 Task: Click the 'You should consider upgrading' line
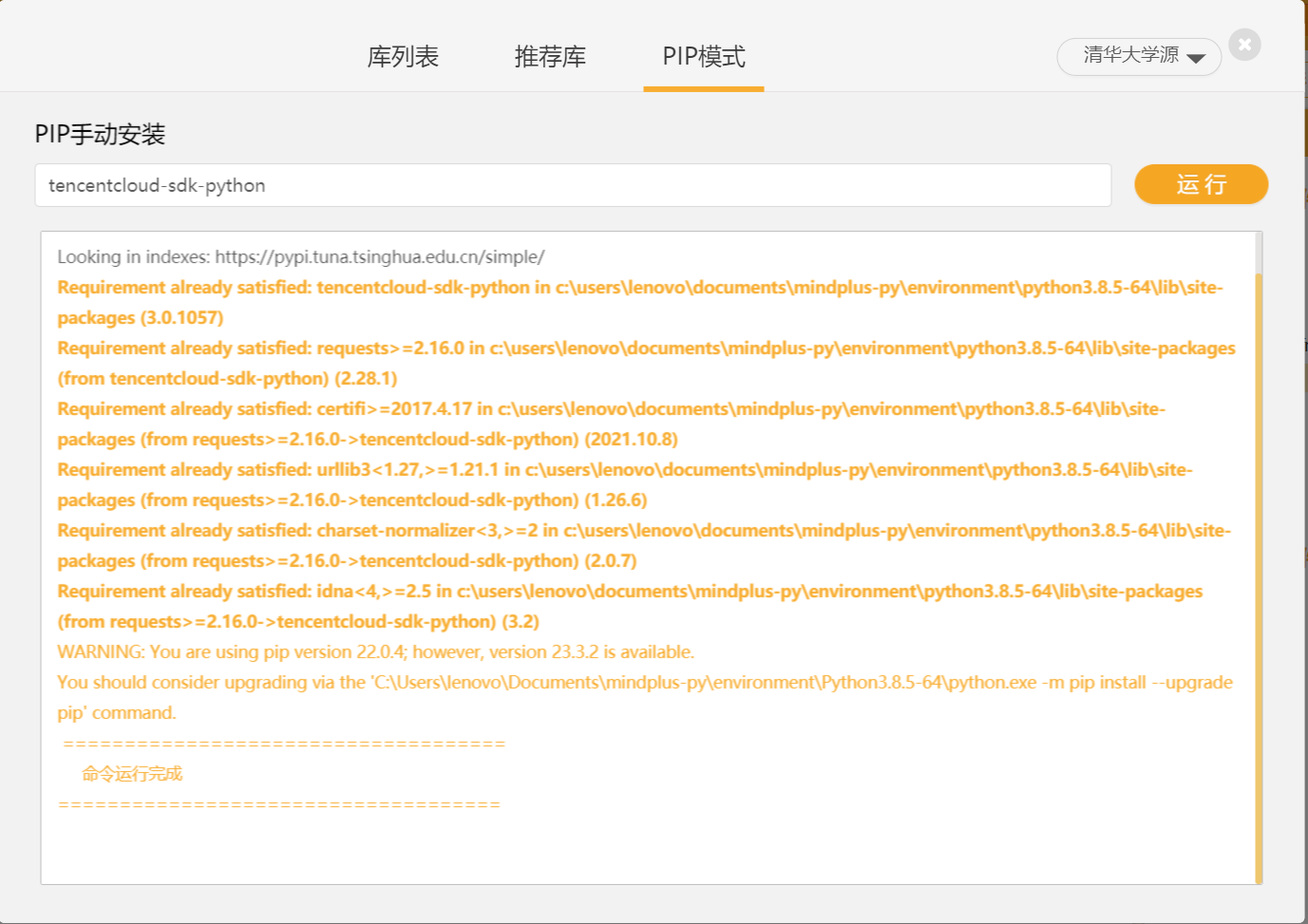point(645,697)
